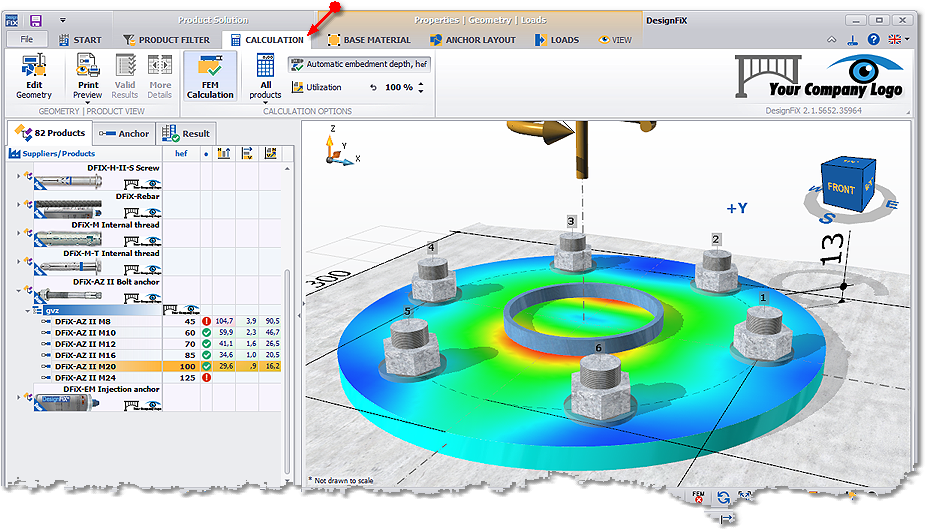Open the File menu
Viewport: 925px width, 531px height.
click(x=27, y=40)
